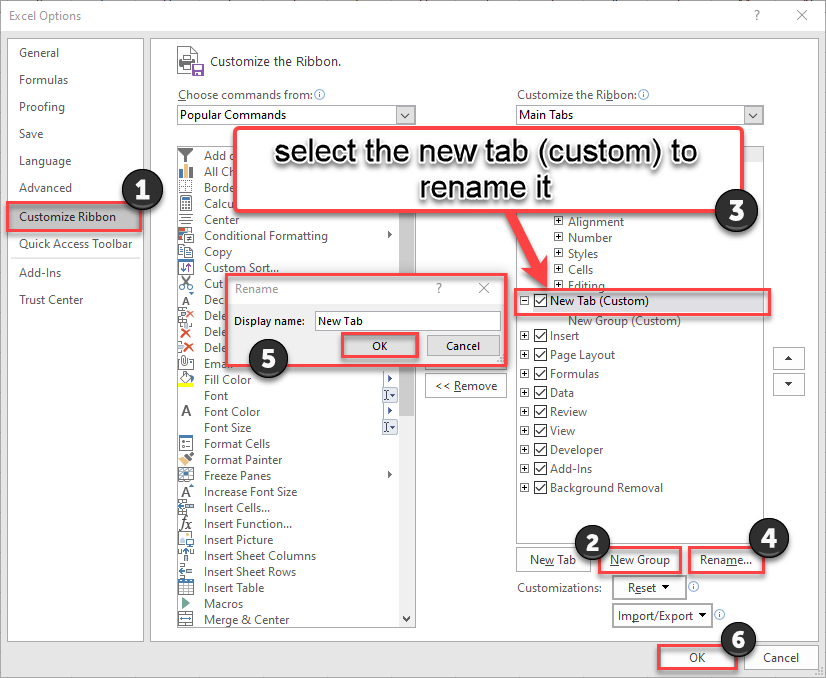Uncheck the Developer tab checkbox

[x=540, y=449]
